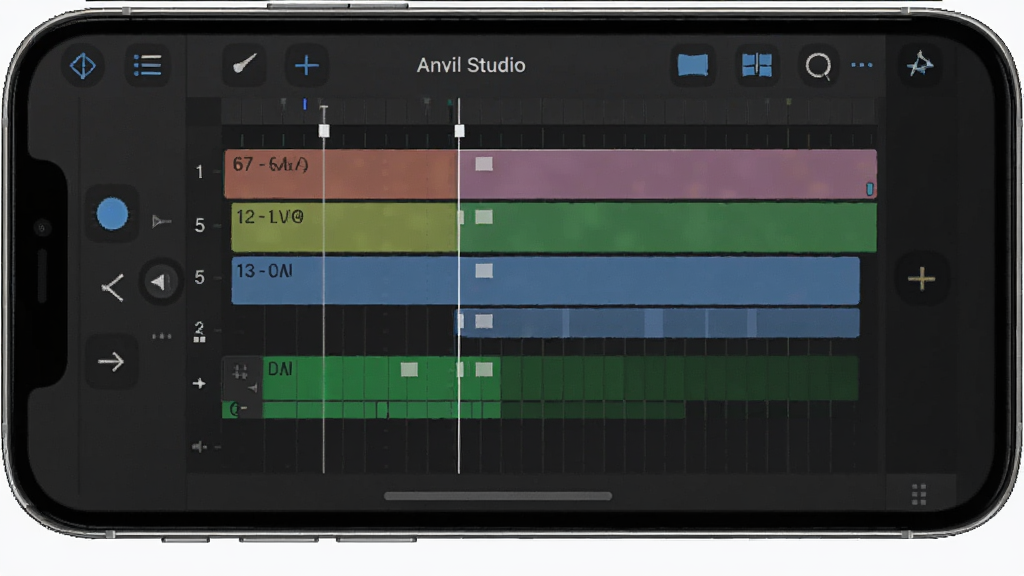
Task: Select the pink region on track 1
Action: [667, 174]
